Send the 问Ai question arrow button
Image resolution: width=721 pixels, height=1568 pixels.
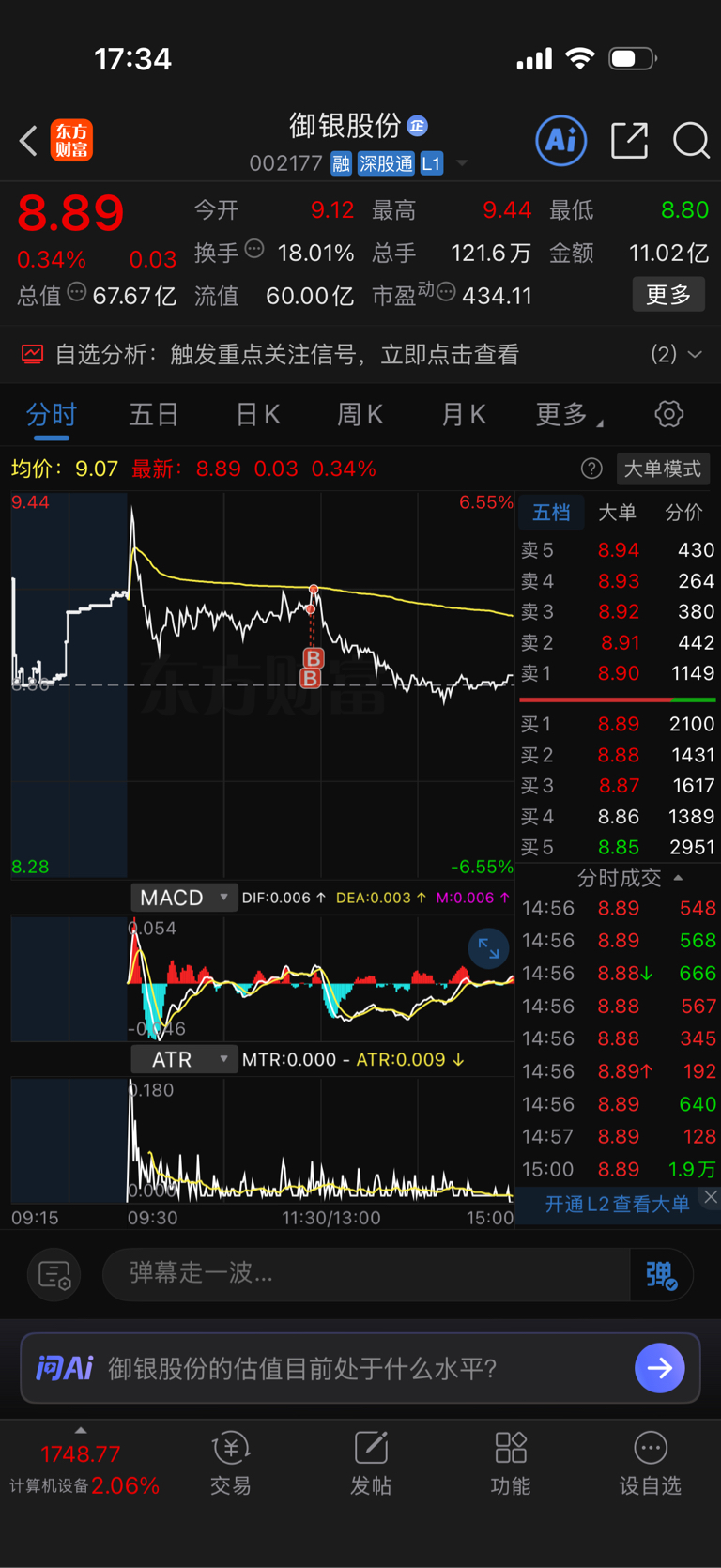click(x=659, y=1368)
